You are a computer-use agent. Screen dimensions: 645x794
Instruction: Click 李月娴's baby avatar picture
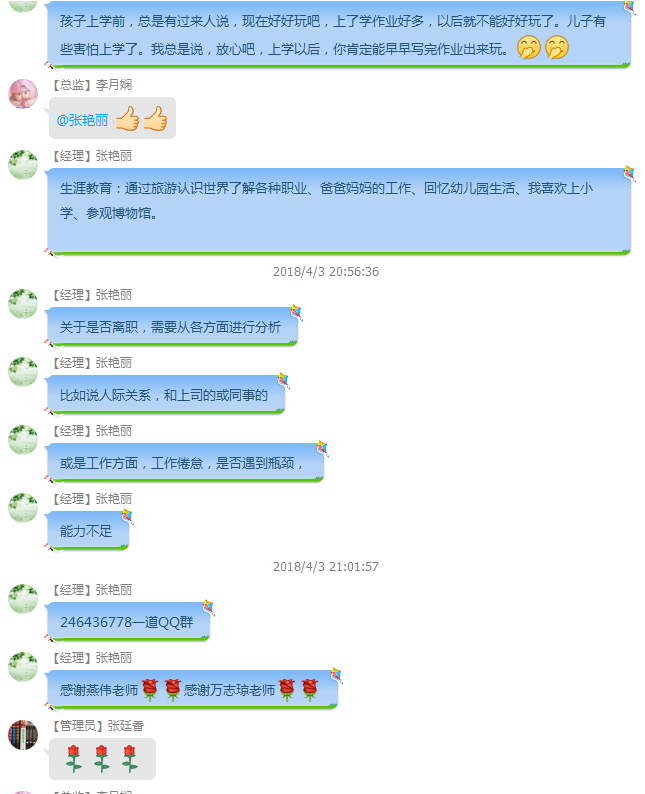coord(23,94)
